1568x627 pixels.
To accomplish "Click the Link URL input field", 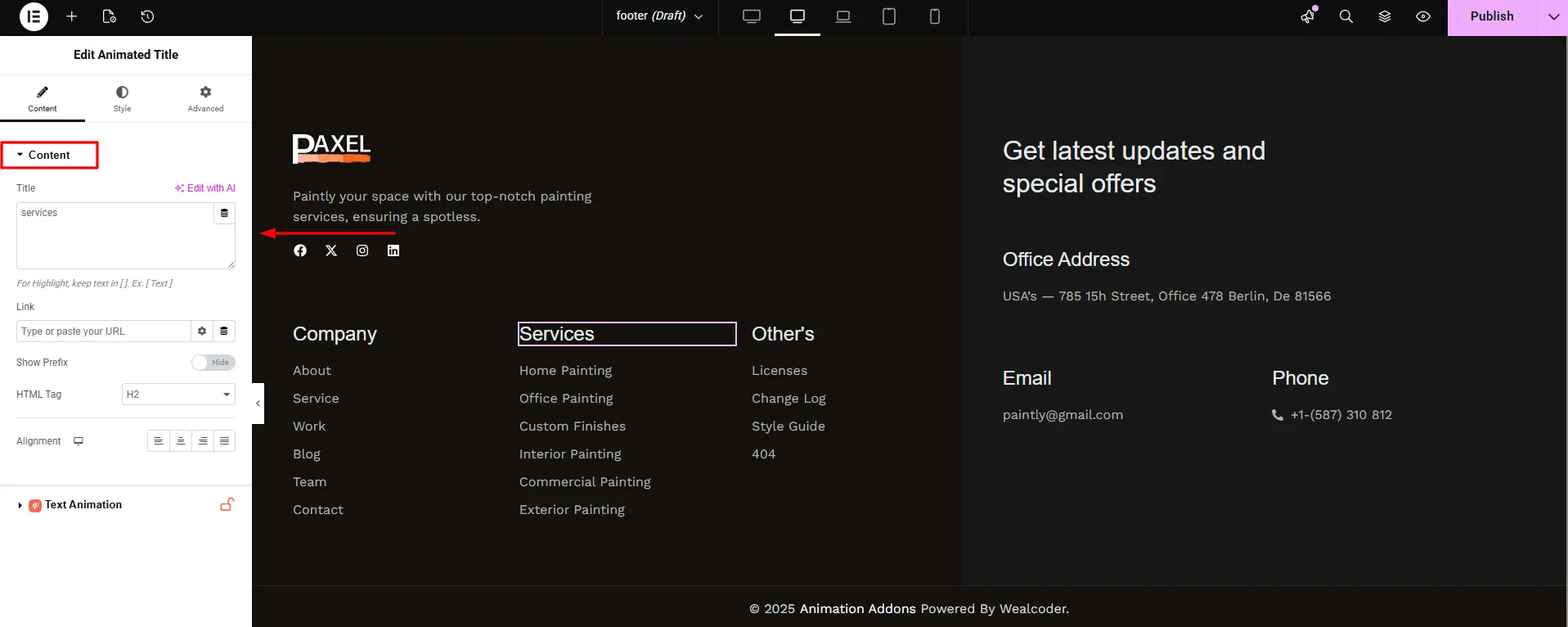I will (103, 332).
